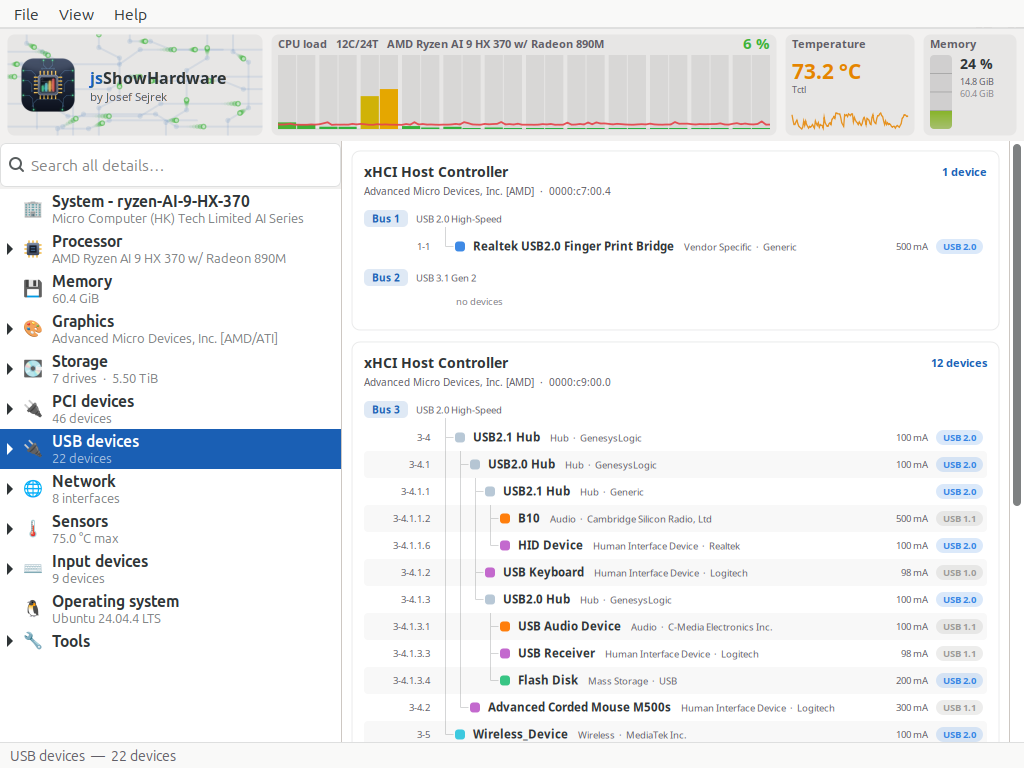
Task: Click the Network globe icon
Action: [33, 488]
